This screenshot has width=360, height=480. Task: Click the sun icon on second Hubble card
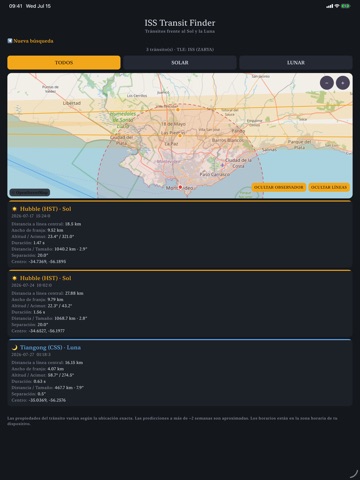[x=14, y=278]
